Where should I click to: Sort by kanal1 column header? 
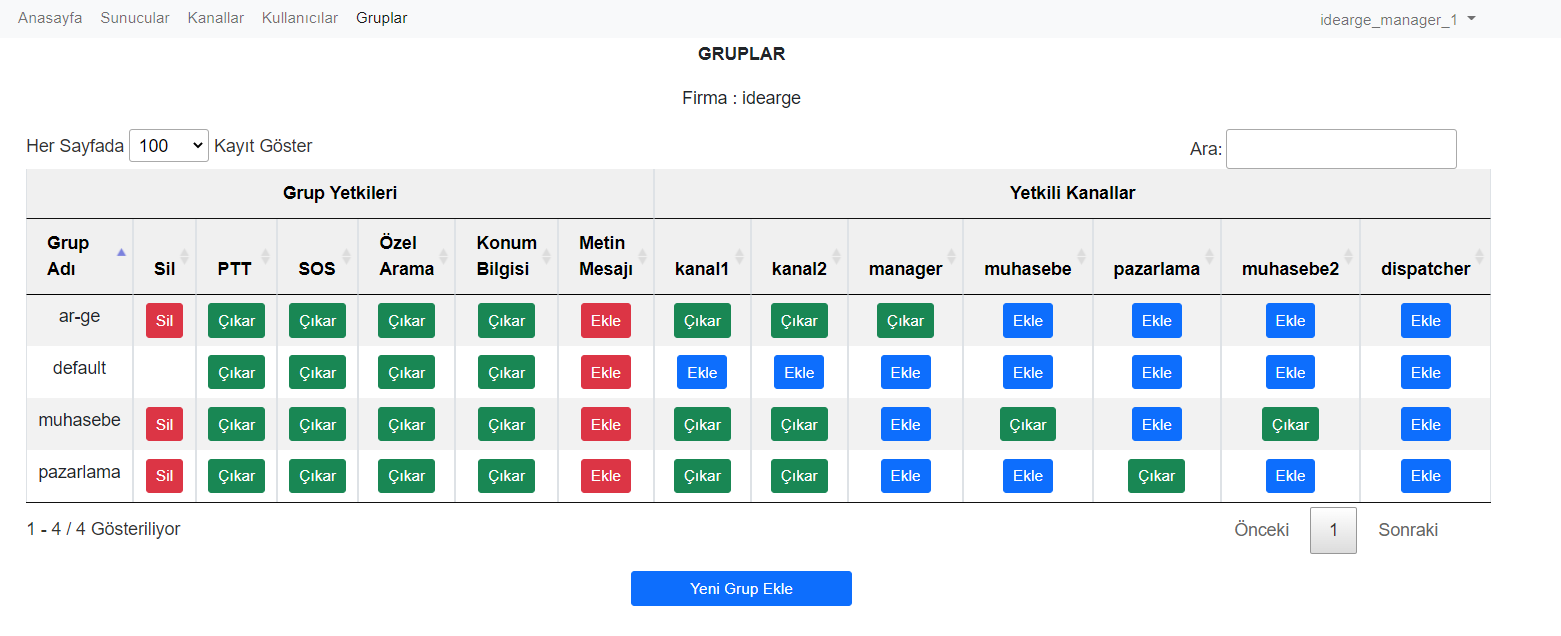click(702, 256)
